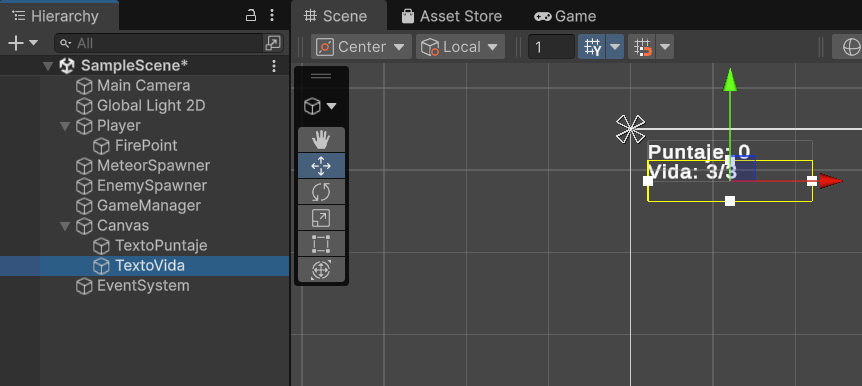862x386 pixels.
Task: Click the blue XY plane gizmo handle
Action: coord(743,168)
